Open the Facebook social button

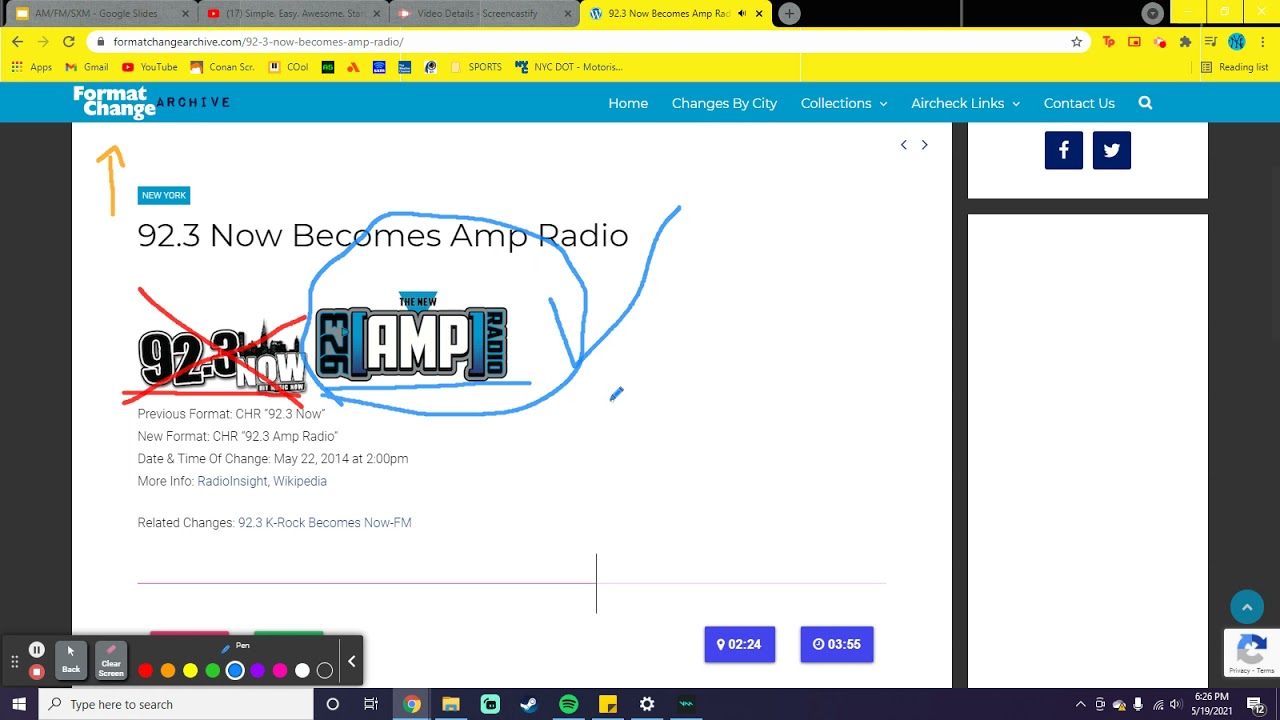(x=1064, y=150)
